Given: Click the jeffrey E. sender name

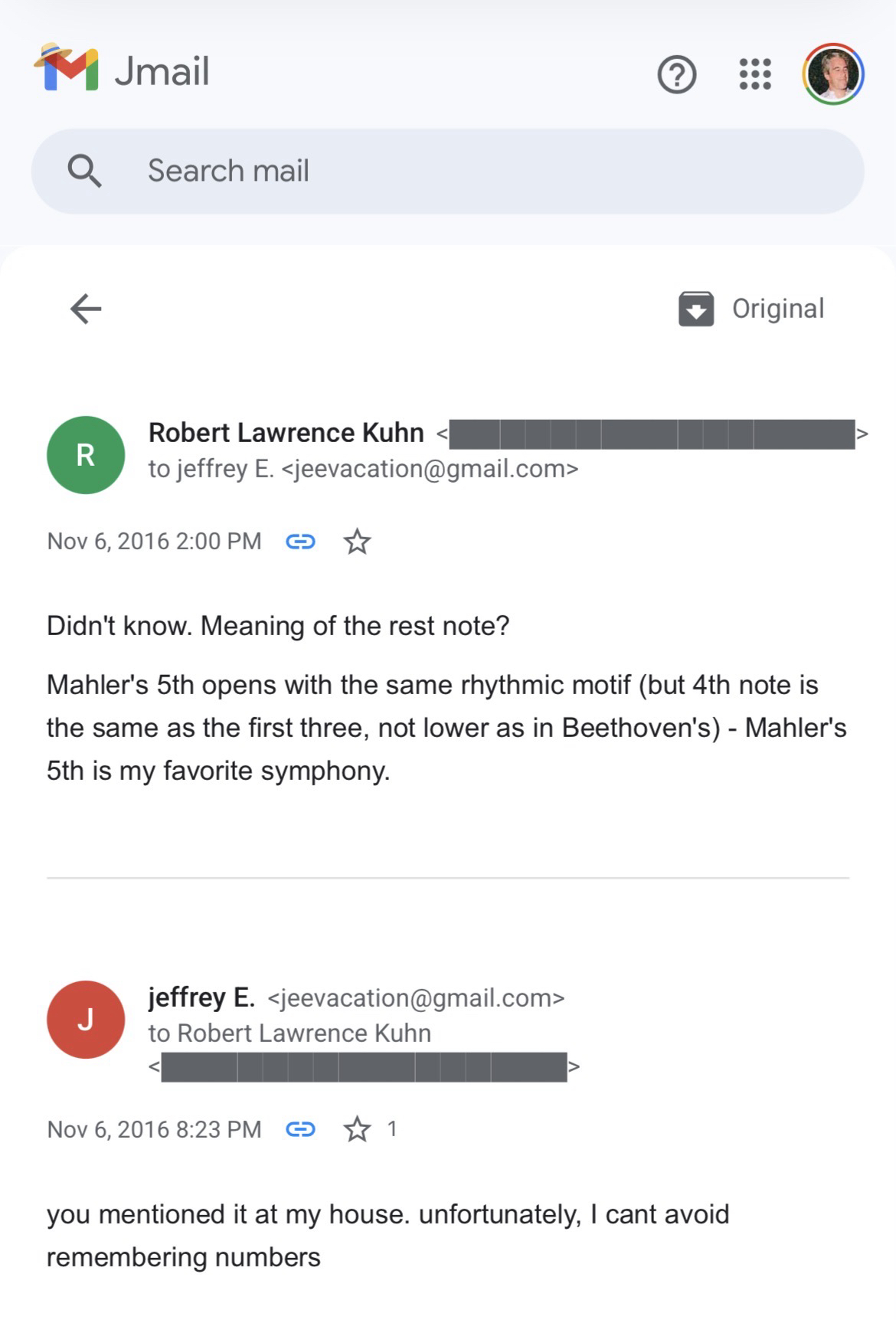Looking at the screenshot, I should coord(201,997).
